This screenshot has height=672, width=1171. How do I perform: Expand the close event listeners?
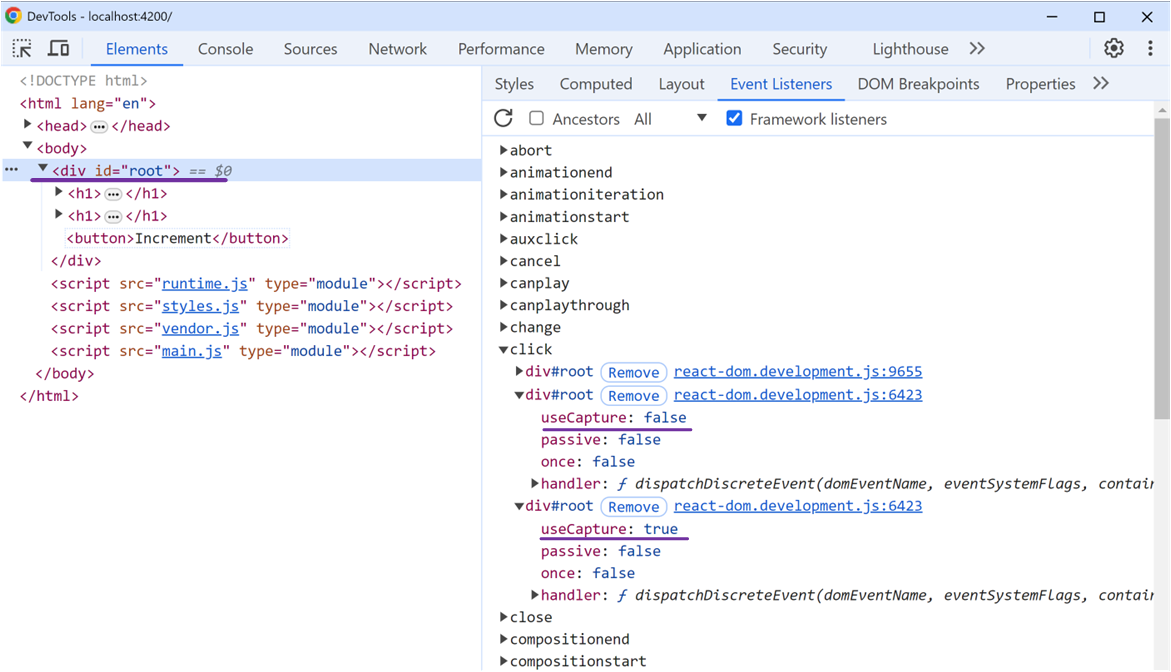[504, 617]
